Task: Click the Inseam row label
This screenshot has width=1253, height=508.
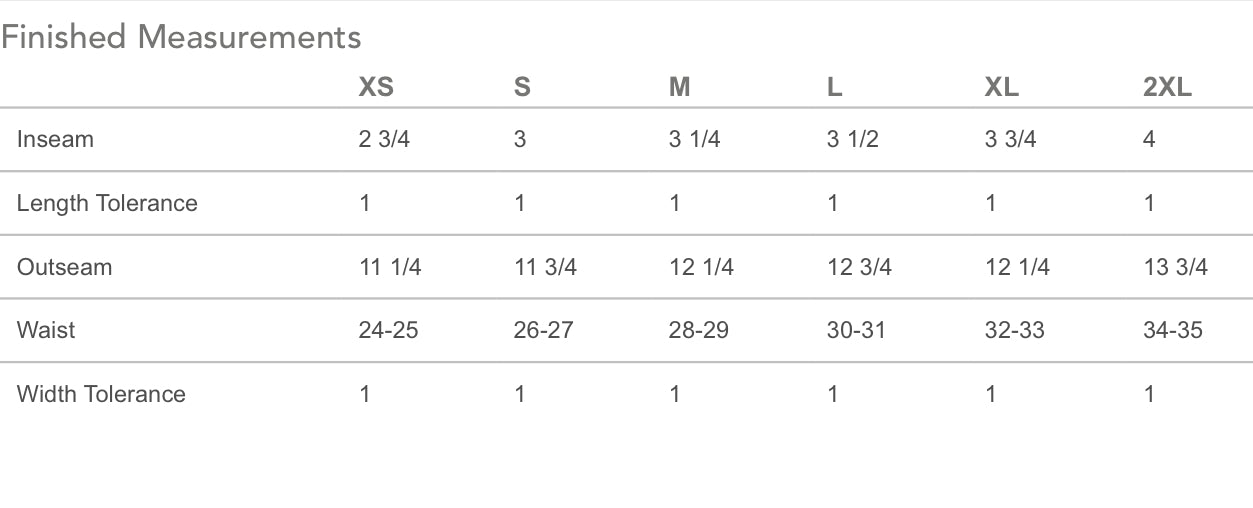Action: coord(55,139)
